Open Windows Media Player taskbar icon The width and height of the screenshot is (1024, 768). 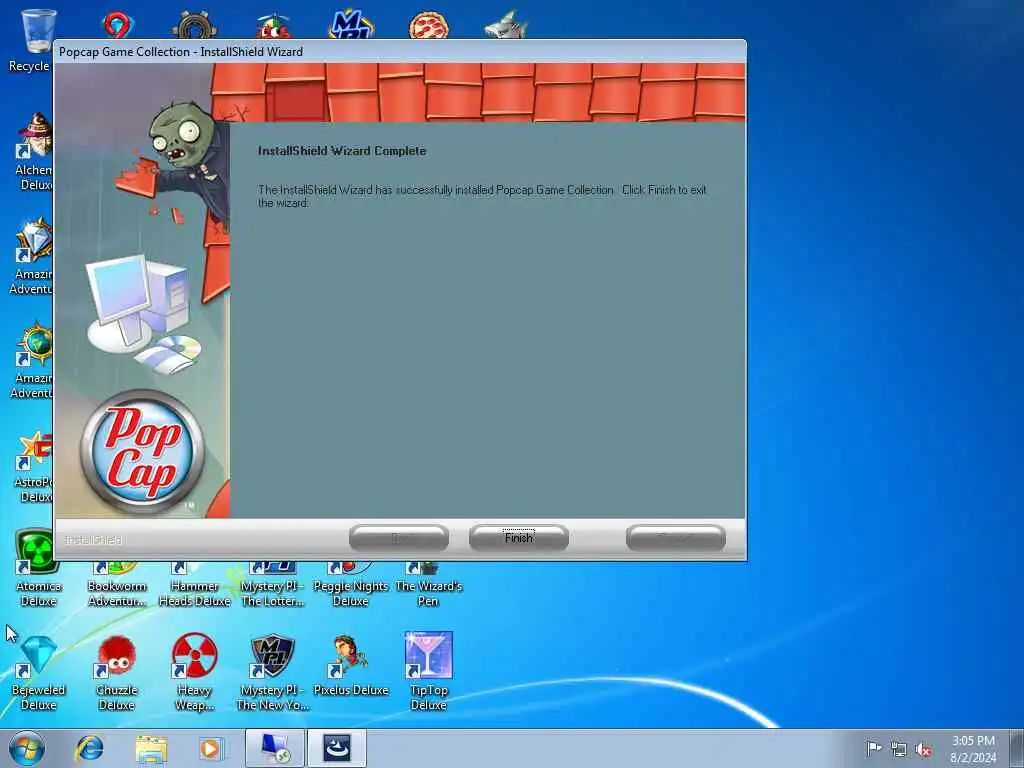point(210,749)
